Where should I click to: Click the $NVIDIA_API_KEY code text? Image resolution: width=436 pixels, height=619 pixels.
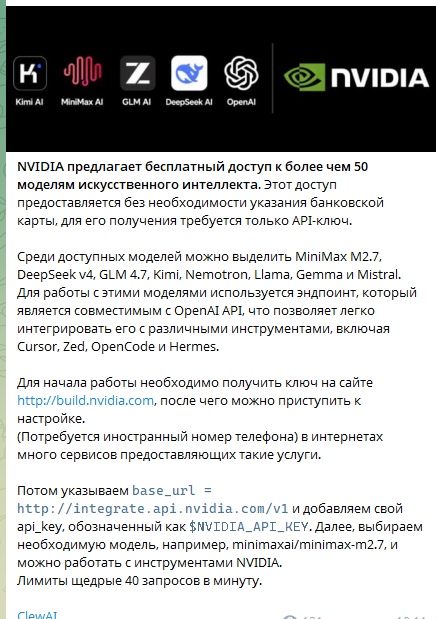(248, 527)
